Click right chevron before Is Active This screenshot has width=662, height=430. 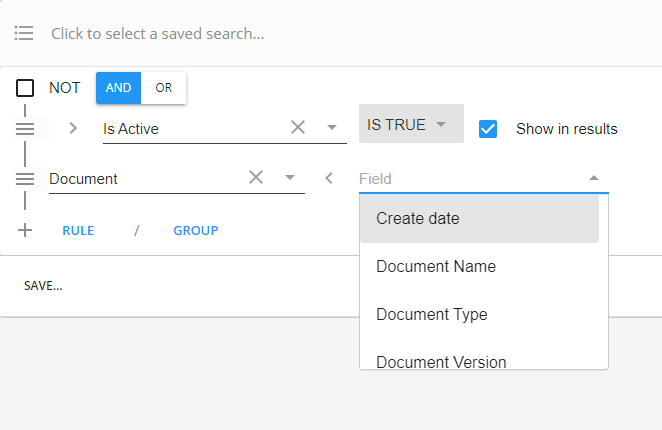[x=73, y=128]
